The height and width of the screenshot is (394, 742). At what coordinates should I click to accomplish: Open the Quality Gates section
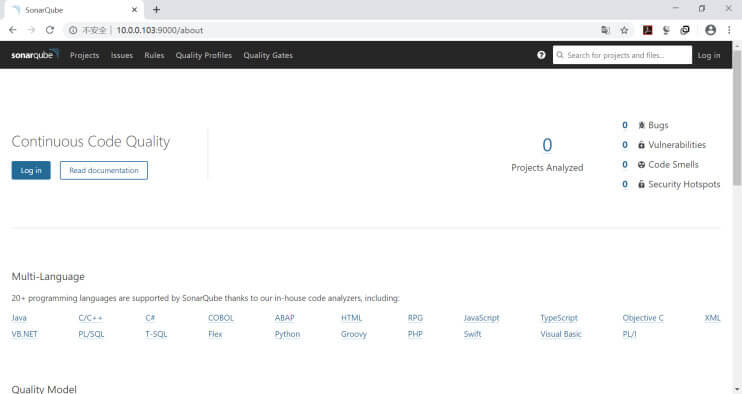pos(268,55)
